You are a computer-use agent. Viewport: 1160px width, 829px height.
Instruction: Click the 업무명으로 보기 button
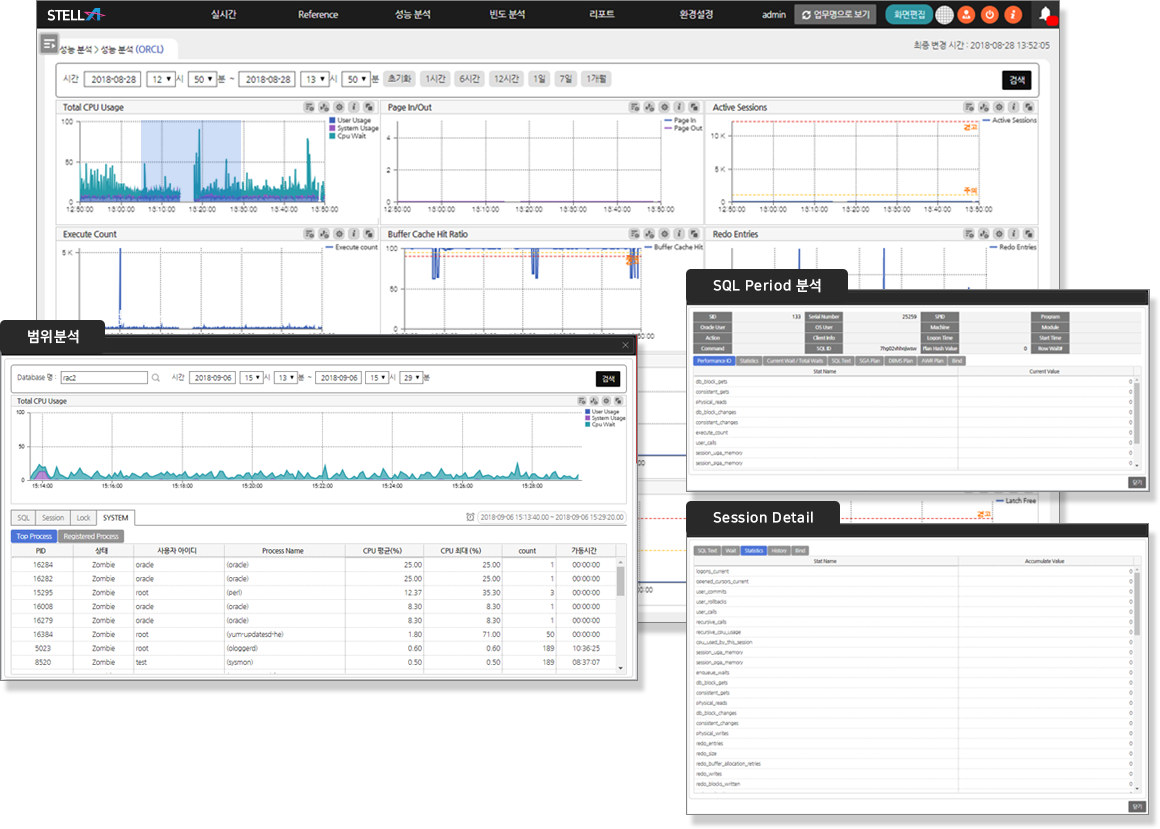[835, 14]
